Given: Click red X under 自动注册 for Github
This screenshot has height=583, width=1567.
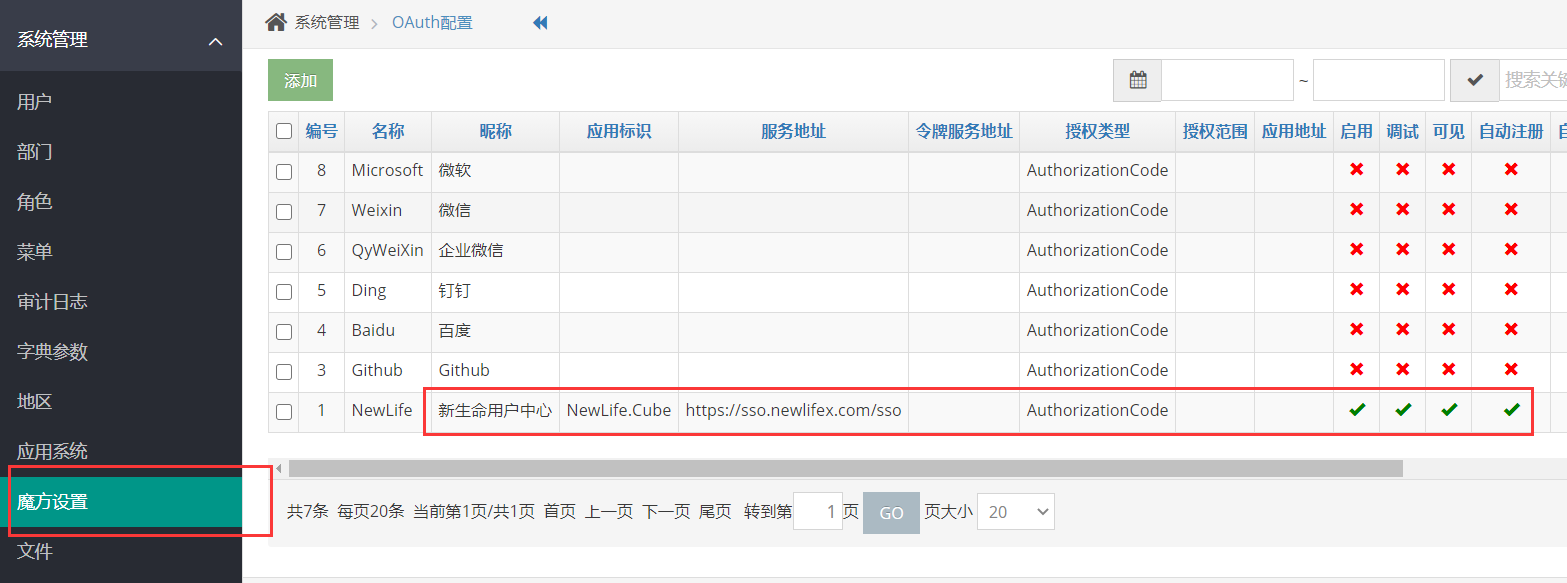Looking at the screenshot, I should [1510, 370].
